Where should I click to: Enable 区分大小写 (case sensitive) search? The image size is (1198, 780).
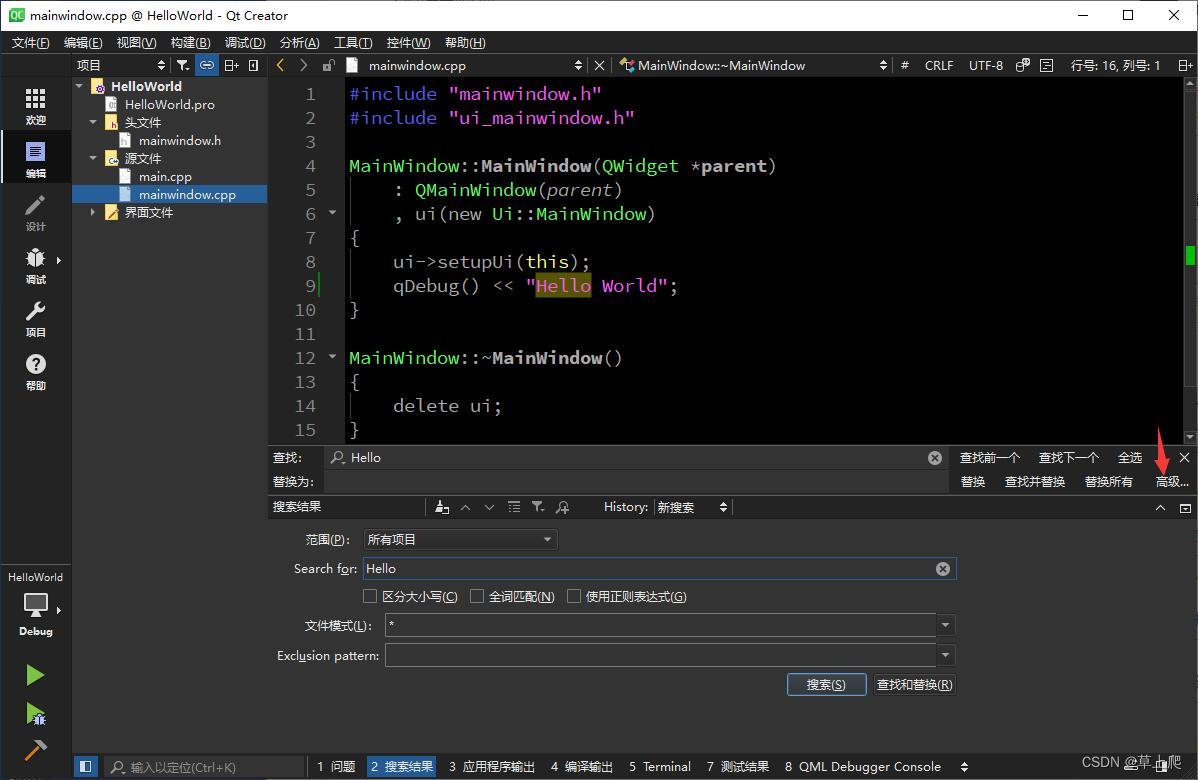pyautogui.click(x=370, y=596)
